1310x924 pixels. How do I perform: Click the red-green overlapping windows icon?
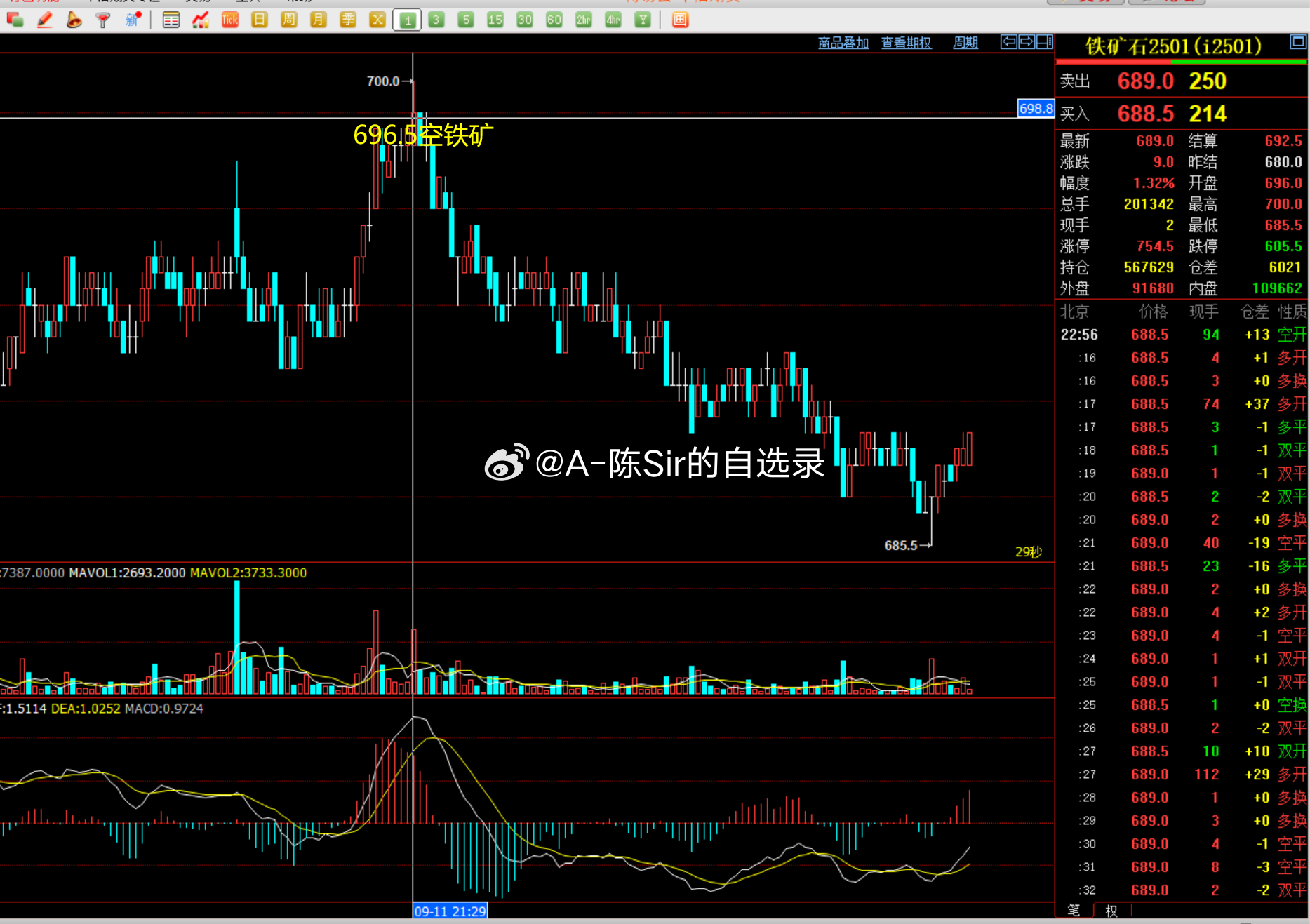[x=15, y=20]
